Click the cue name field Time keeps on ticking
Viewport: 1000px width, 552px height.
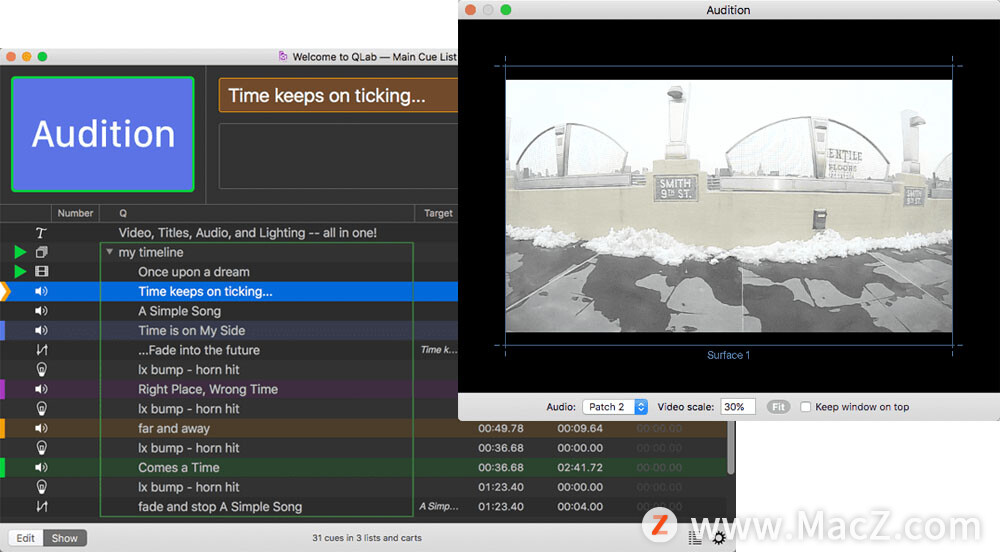tap(339, 96)
